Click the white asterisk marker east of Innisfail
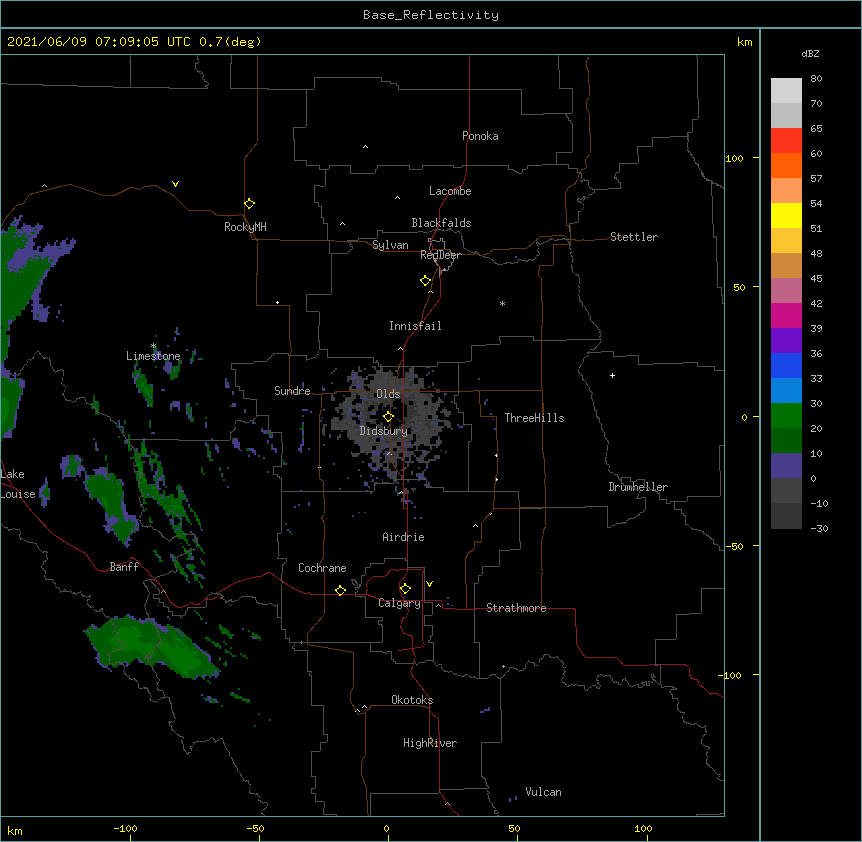862x842 pixels. click(502, 303)
